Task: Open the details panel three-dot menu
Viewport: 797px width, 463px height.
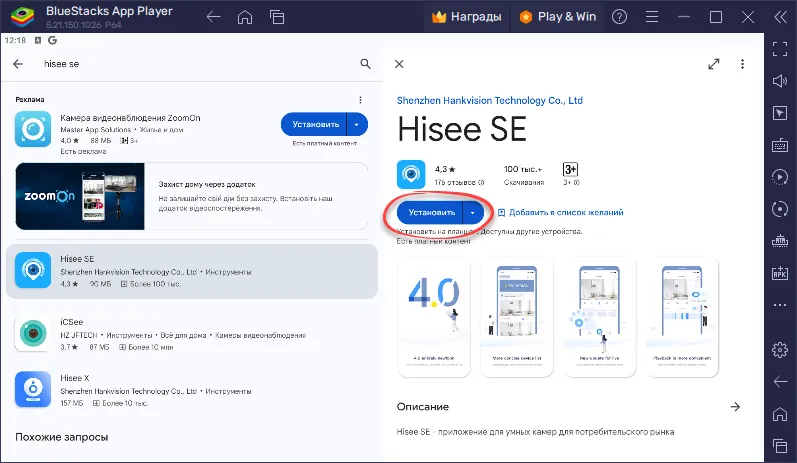Action: pyautogui.click(x=742, y=64)
